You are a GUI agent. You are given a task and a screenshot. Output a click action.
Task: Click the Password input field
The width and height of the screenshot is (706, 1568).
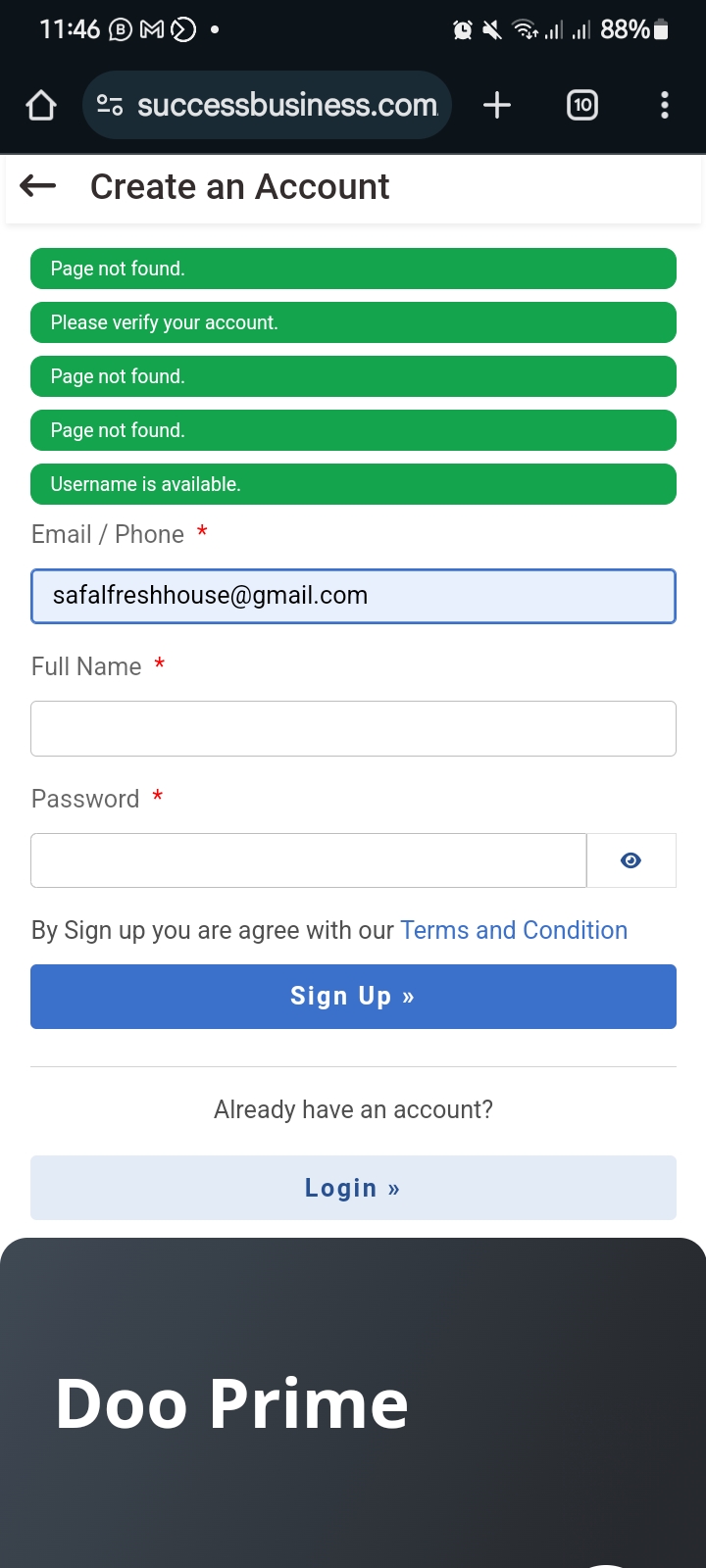click(x=308, y=860)
